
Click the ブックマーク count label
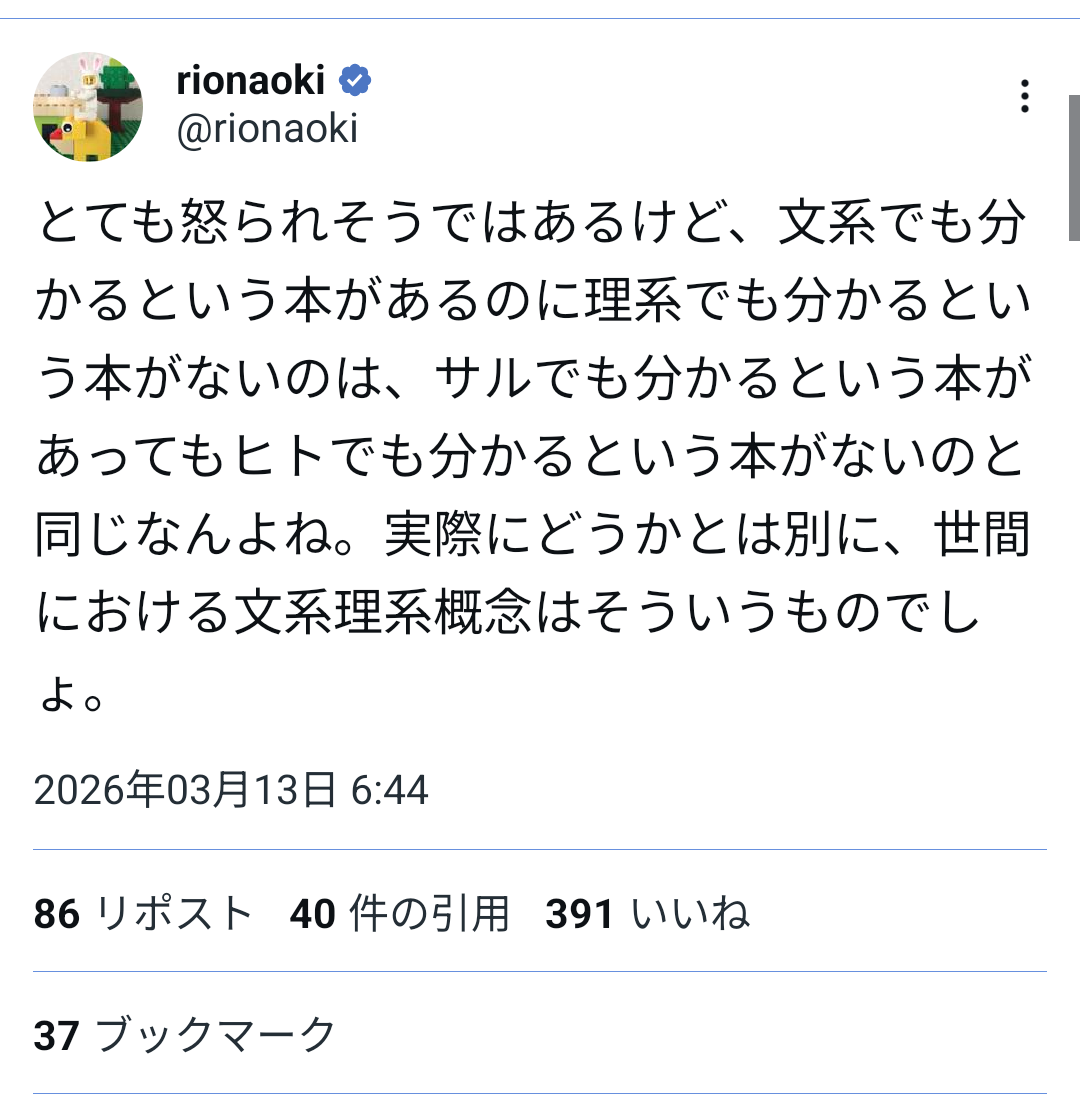click(x=216, y=1035)
